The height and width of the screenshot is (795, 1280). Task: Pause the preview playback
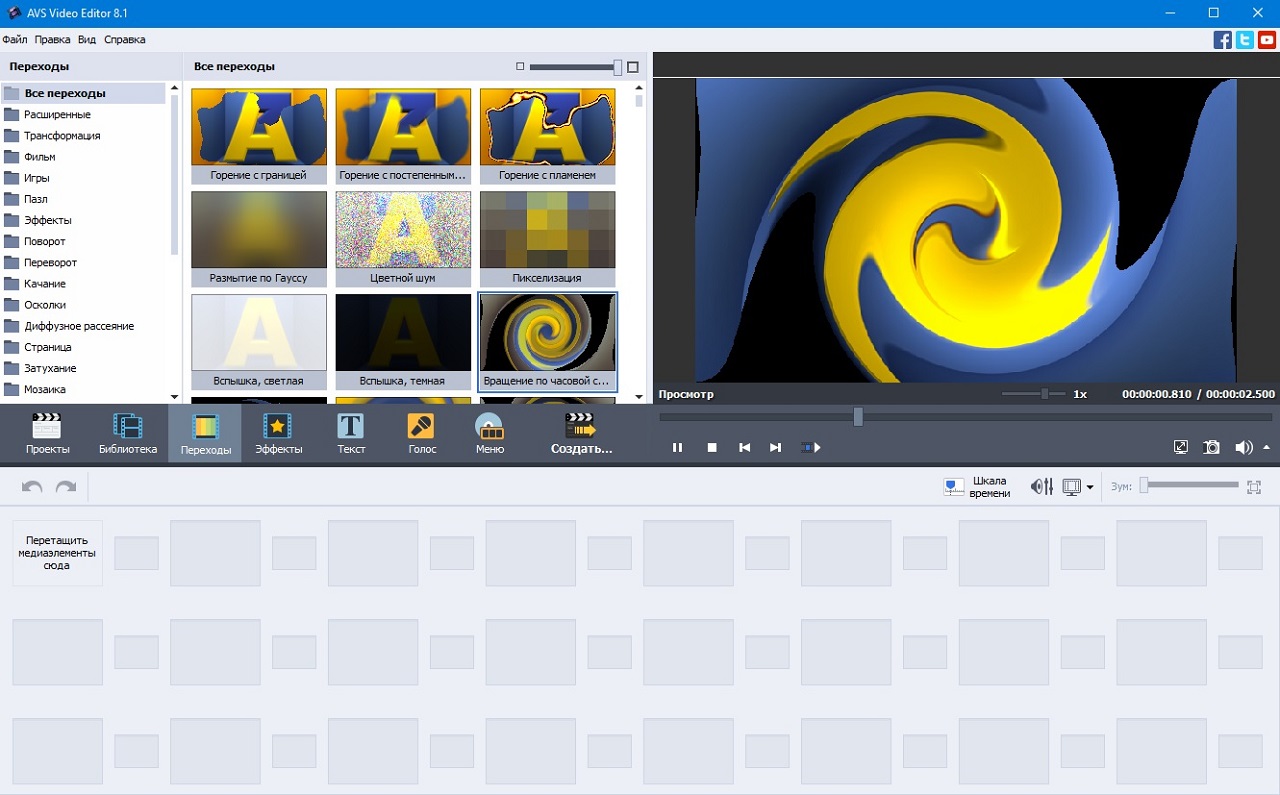coord(677,447)
